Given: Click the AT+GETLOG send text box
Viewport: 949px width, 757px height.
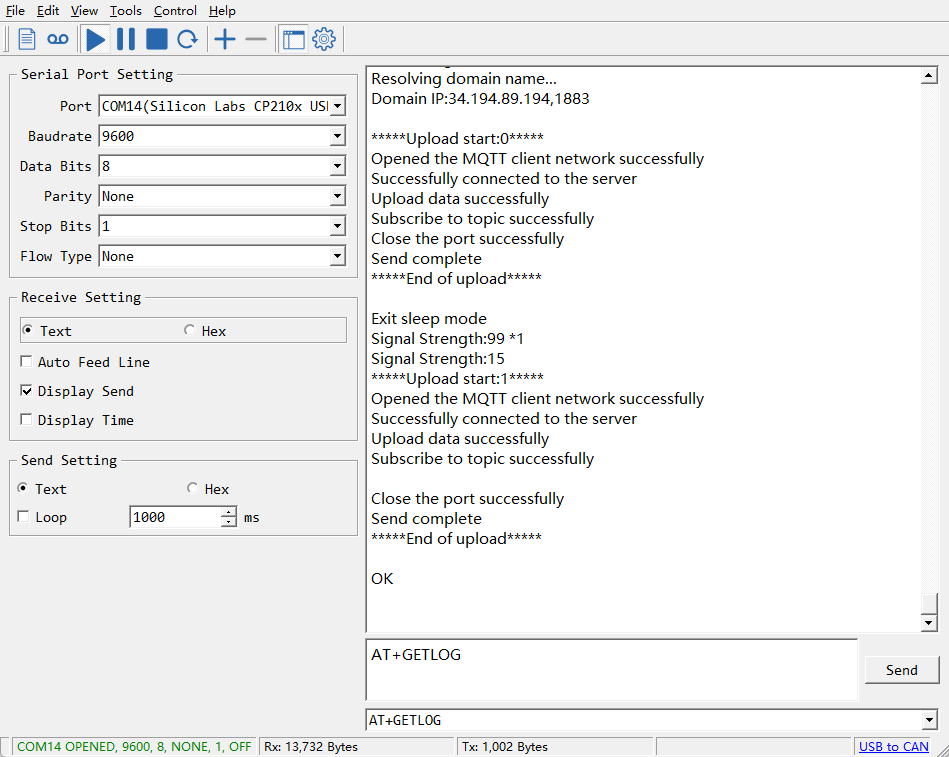Looking at the screenshot, I should 611,670.
